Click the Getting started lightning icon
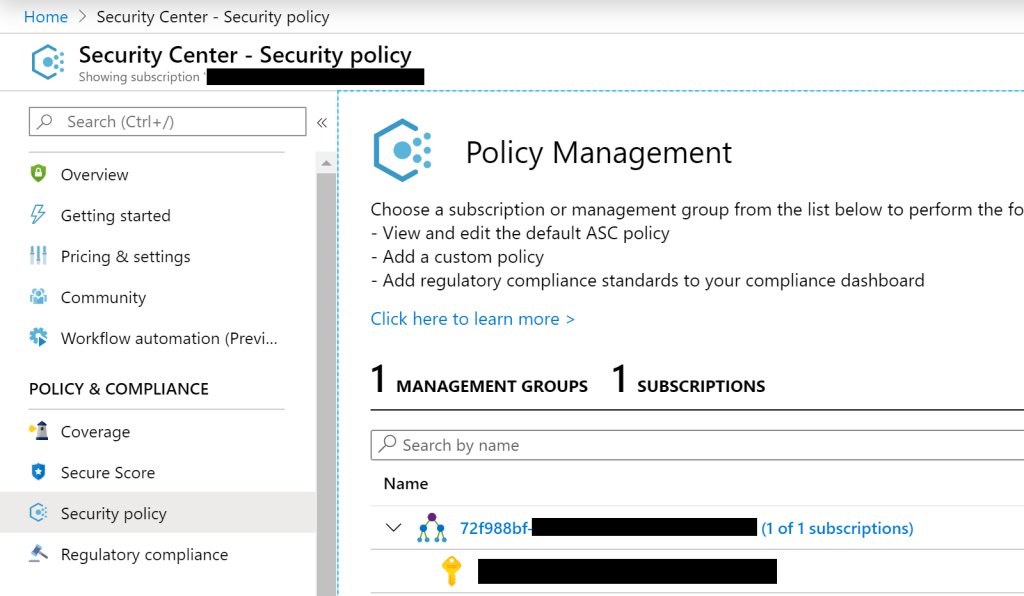1024x596 pixels. 39,215
